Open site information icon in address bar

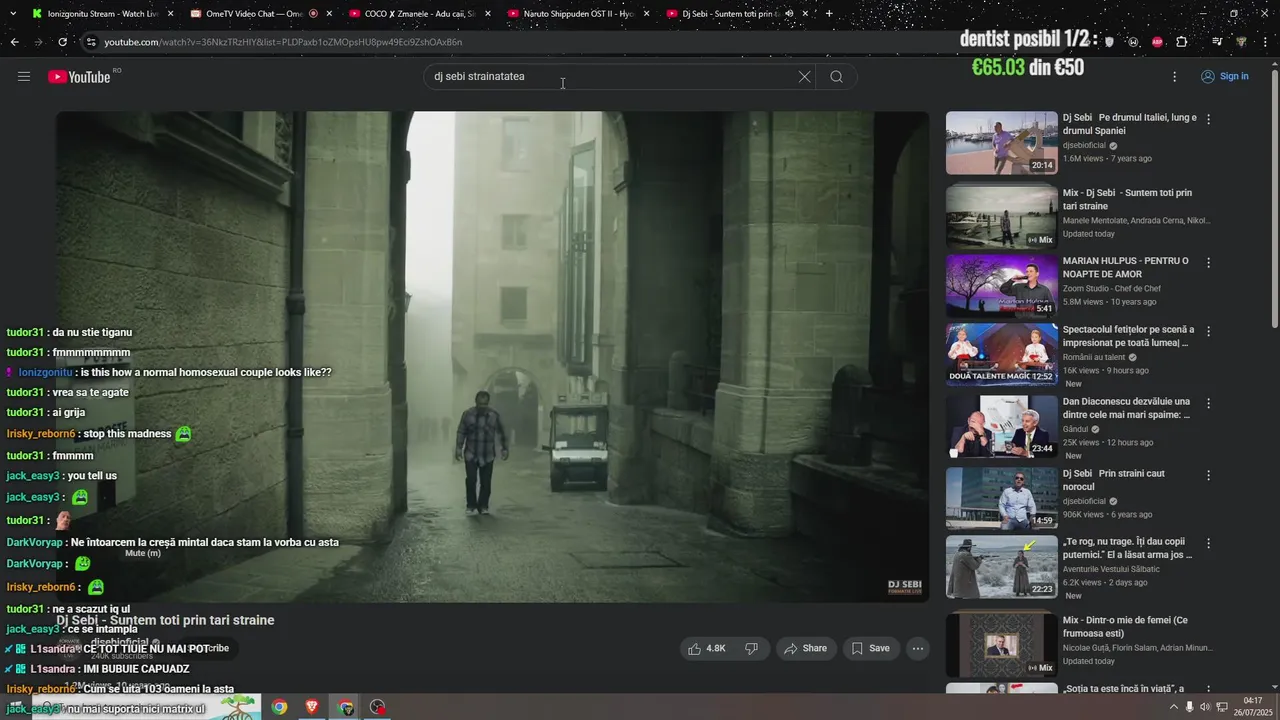pyautogui.click(x=90, y=42)
